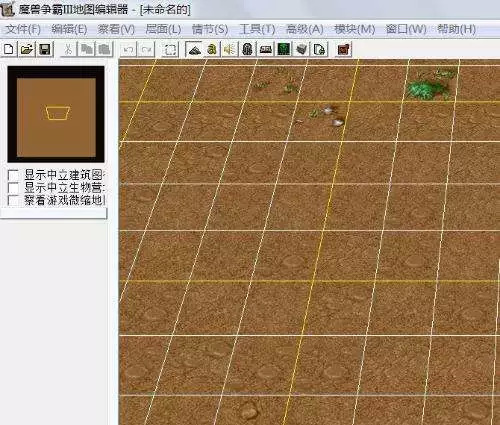Screen dimensions: 500x425
Task: Open the Terrain Editor
Action: pyautogui.click(x=194, y=50)
